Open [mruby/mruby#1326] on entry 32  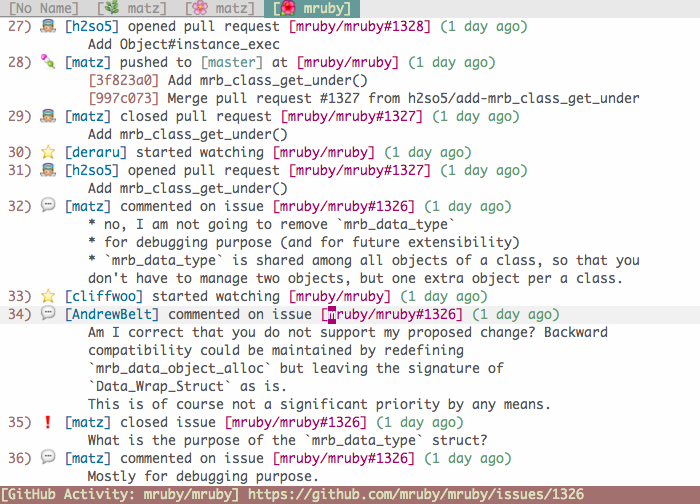pos(344,207)
